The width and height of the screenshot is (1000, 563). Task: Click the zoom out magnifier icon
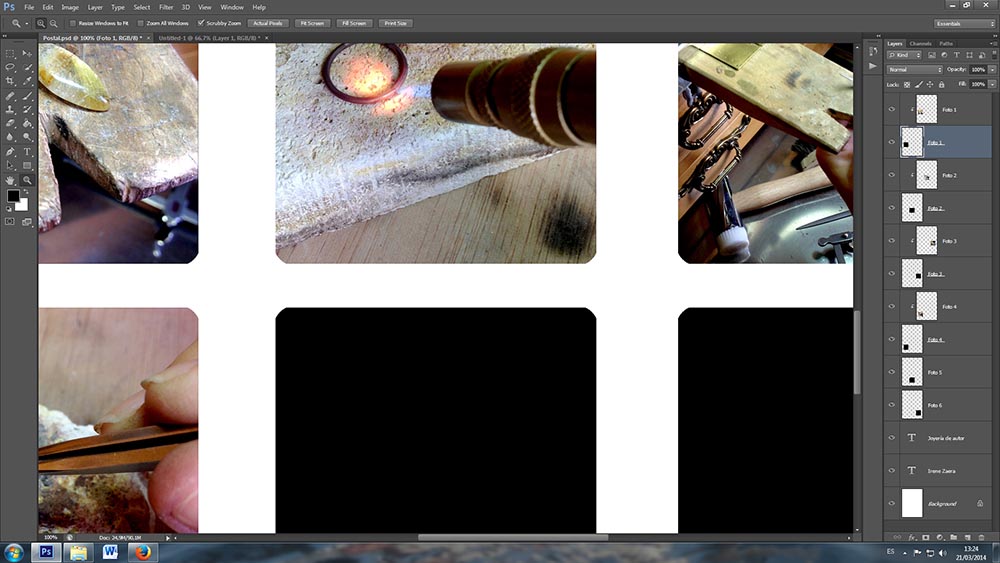point(52,22)
